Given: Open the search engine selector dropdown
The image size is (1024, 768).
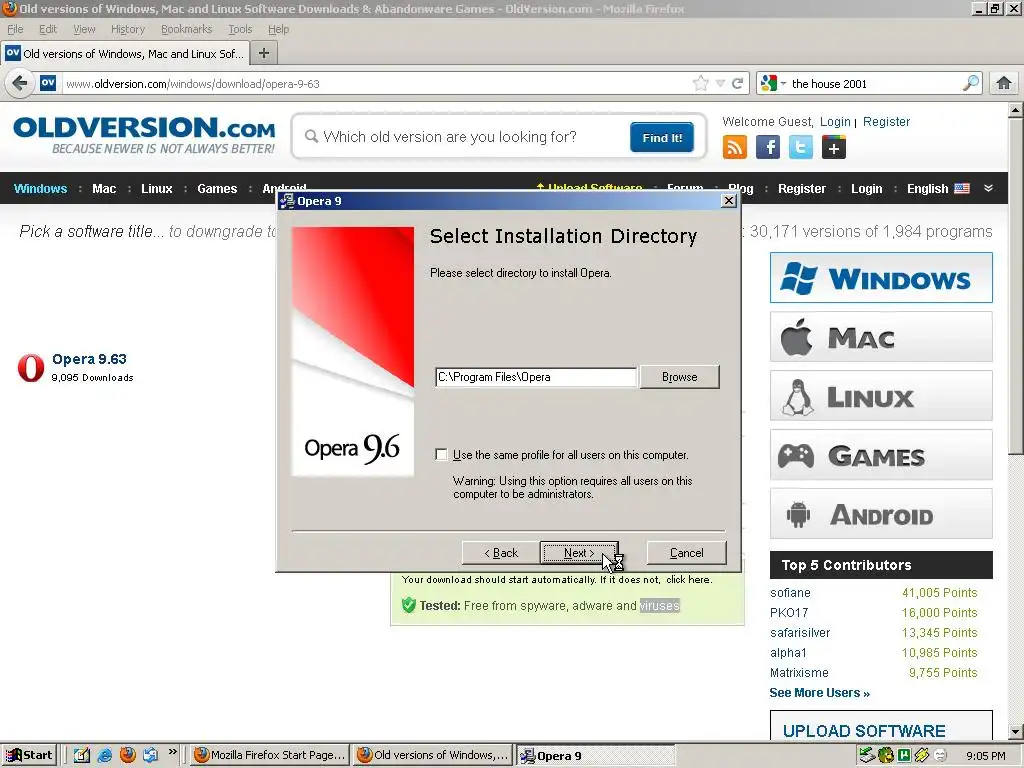Looking at the screenshot, I should pyautogui.click(x=773, y=83).
